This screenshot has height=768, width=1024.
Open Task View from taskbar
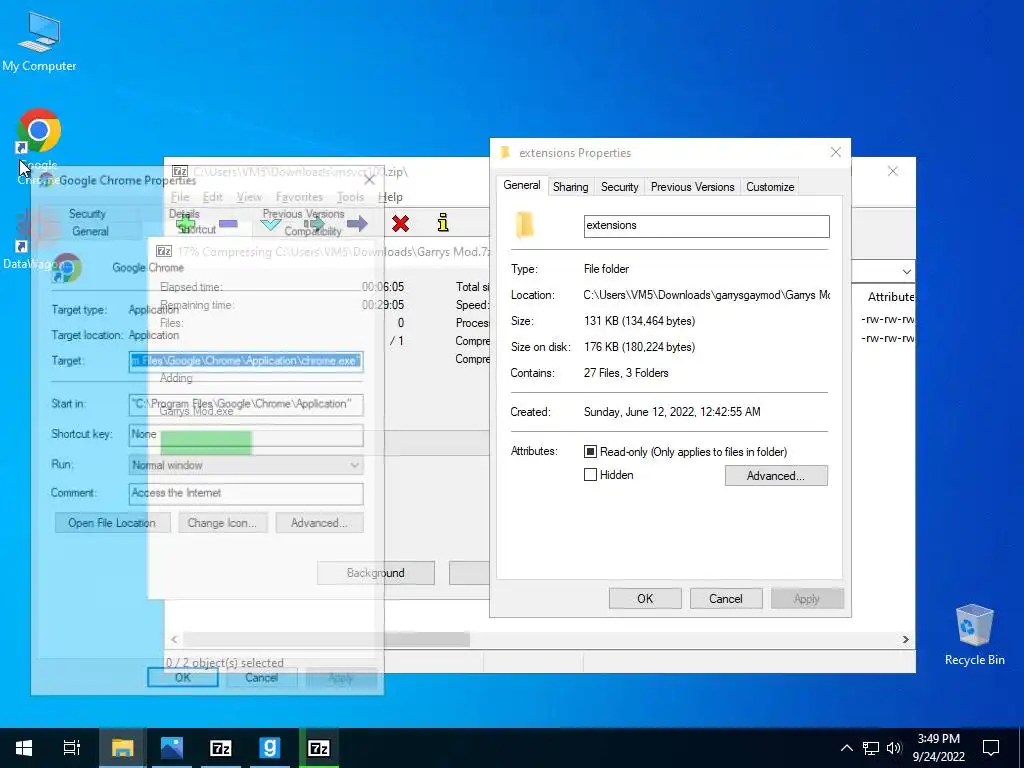[72, 748]
